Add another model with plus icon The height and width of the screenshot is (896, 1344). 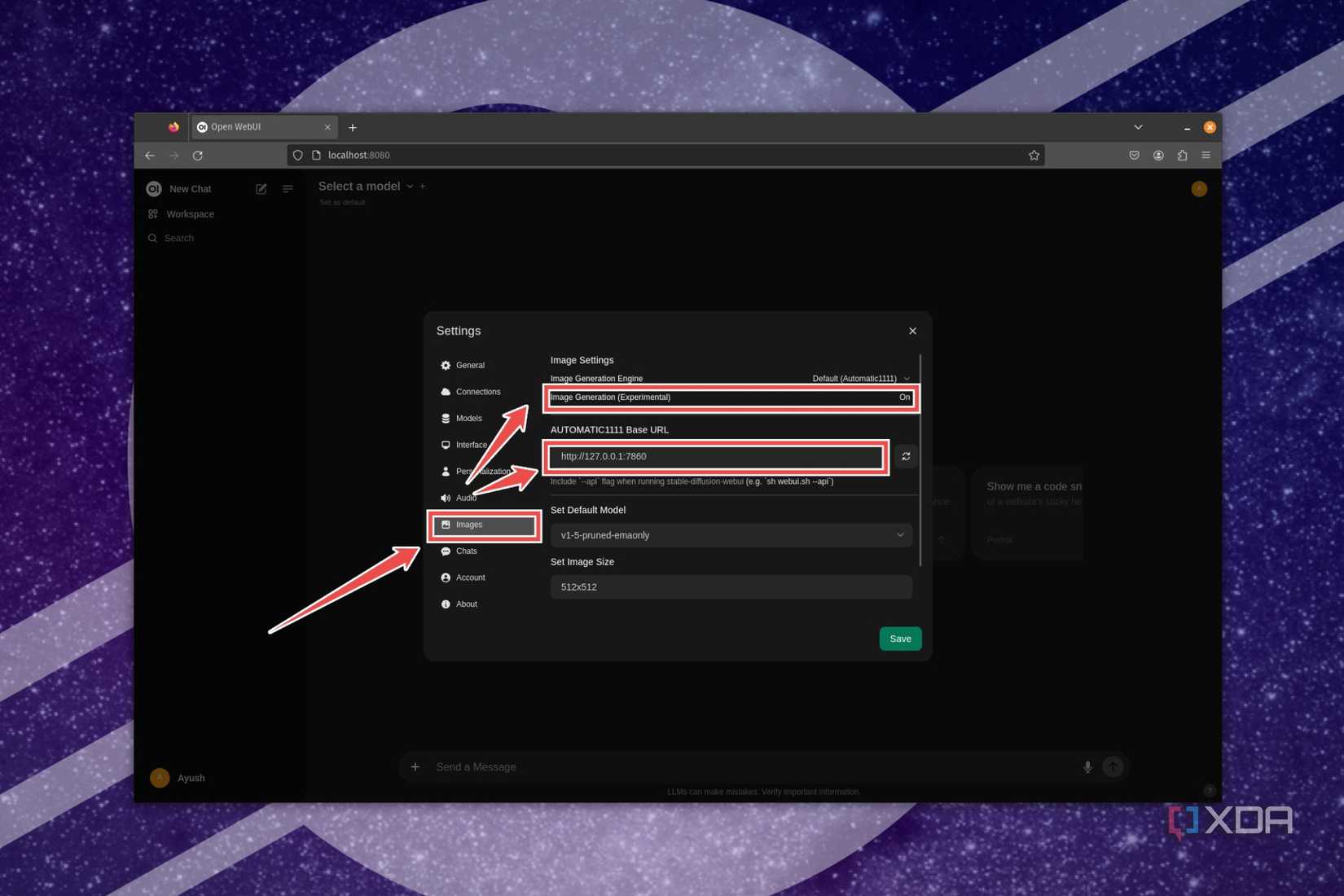pos(423,187)
